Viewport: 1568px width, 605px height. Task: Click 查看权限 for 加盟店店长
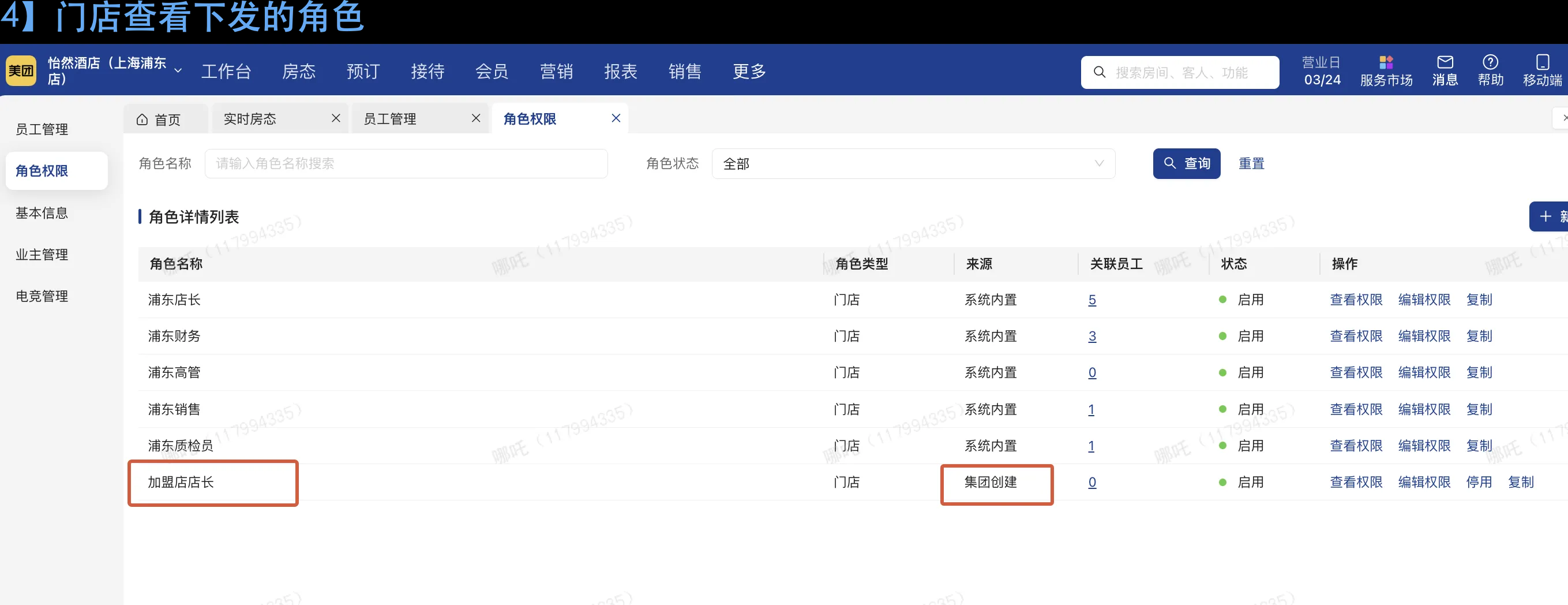click(1356, 482)
